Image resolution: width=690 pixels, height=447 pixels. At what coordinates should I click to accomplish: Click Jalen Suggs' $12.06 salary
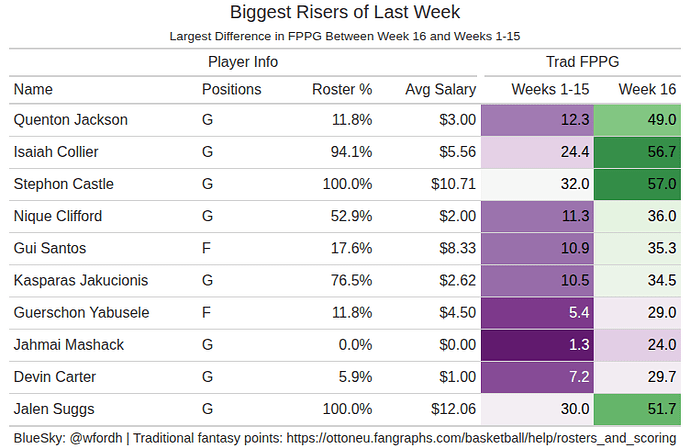(x=451, y=408)
